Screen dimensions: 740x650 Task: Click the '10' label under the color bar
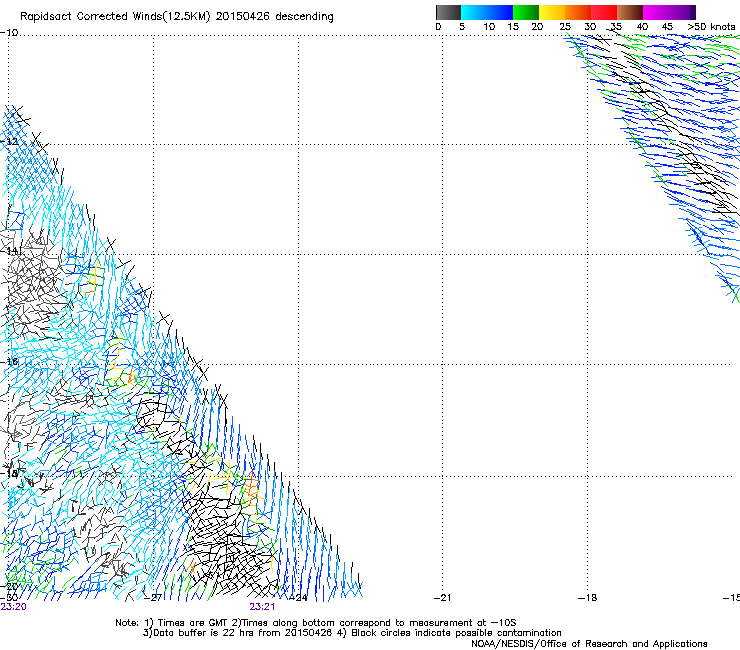(x=489, y=27)
